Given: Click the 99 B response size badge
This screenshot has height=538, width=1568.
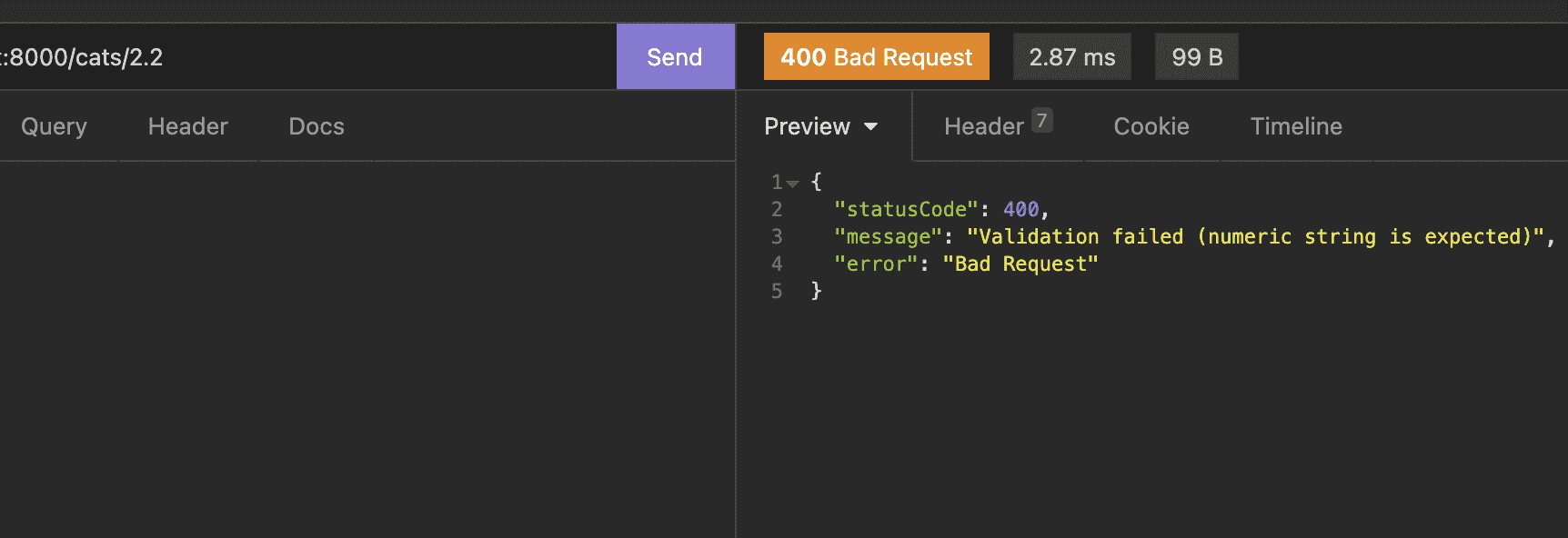Looking at the screenshot, I should pos(1196,57).
